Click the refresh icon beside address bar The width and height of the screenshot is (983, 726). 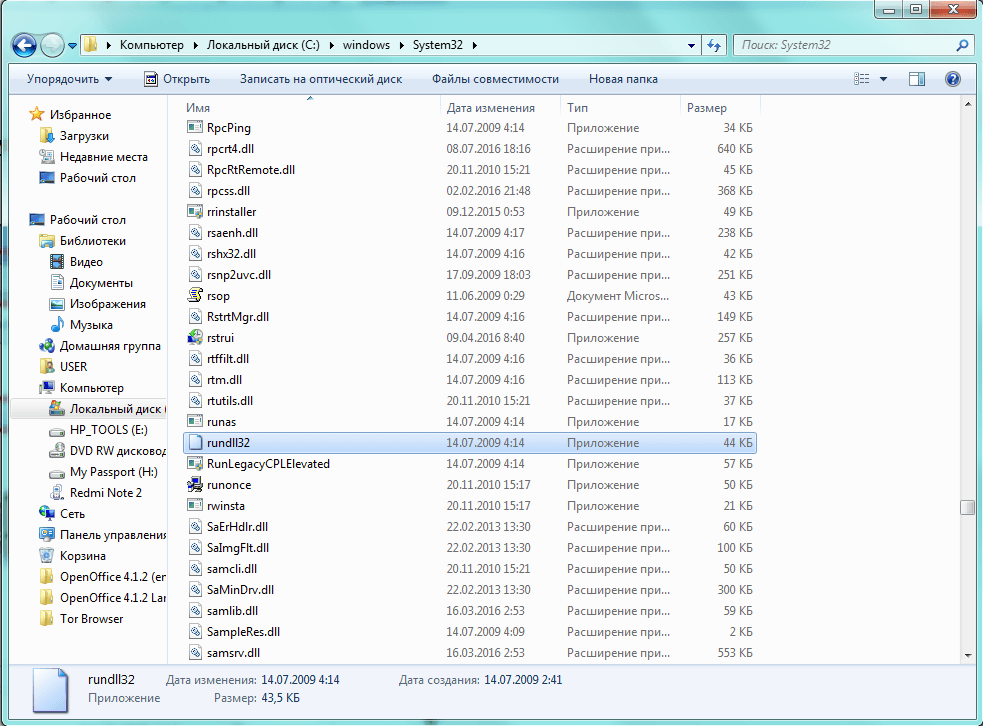click(713, 45)
